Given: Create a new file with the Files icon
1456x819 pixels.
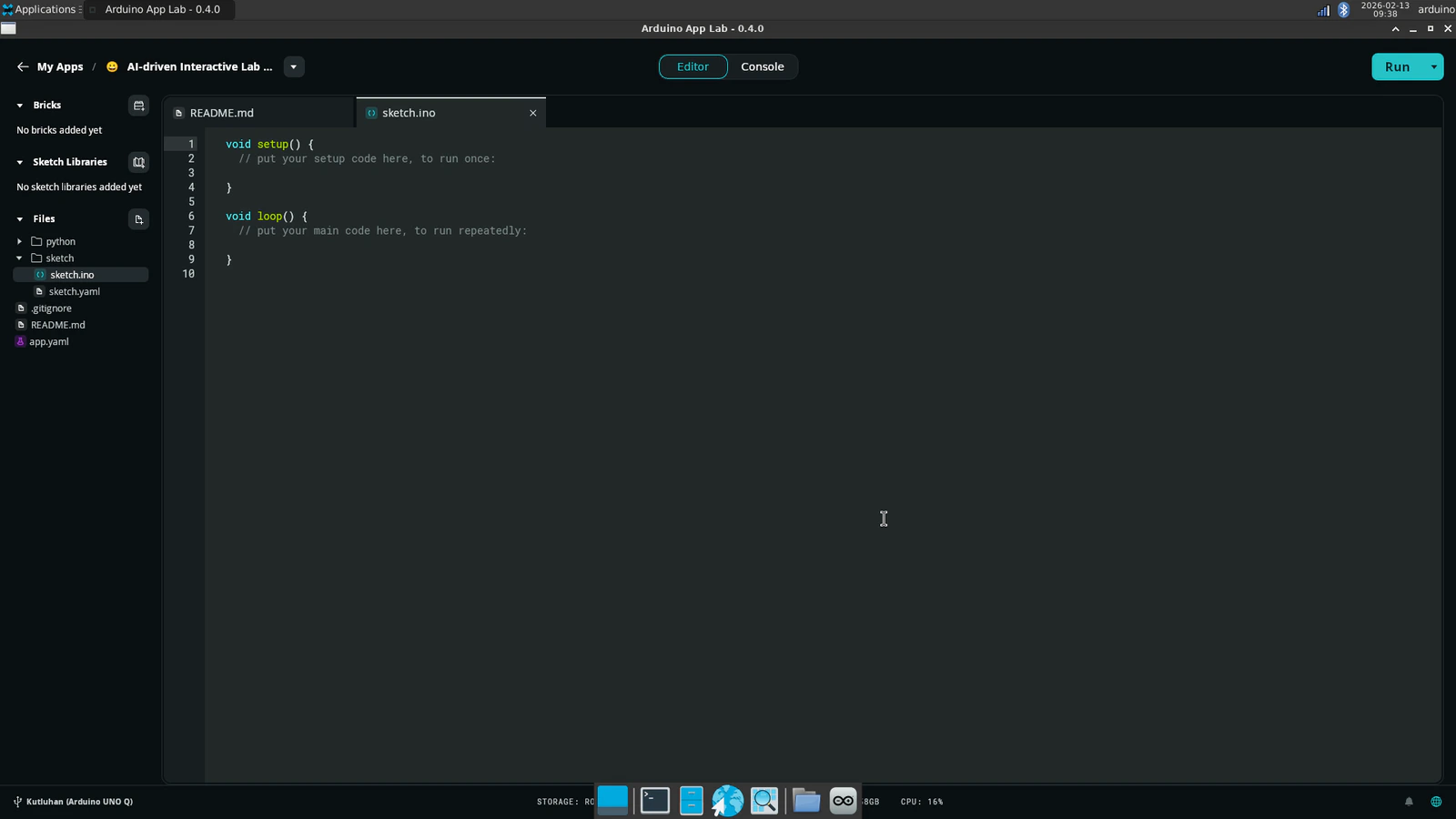Looking at the screenshot, I should [138, 219].
